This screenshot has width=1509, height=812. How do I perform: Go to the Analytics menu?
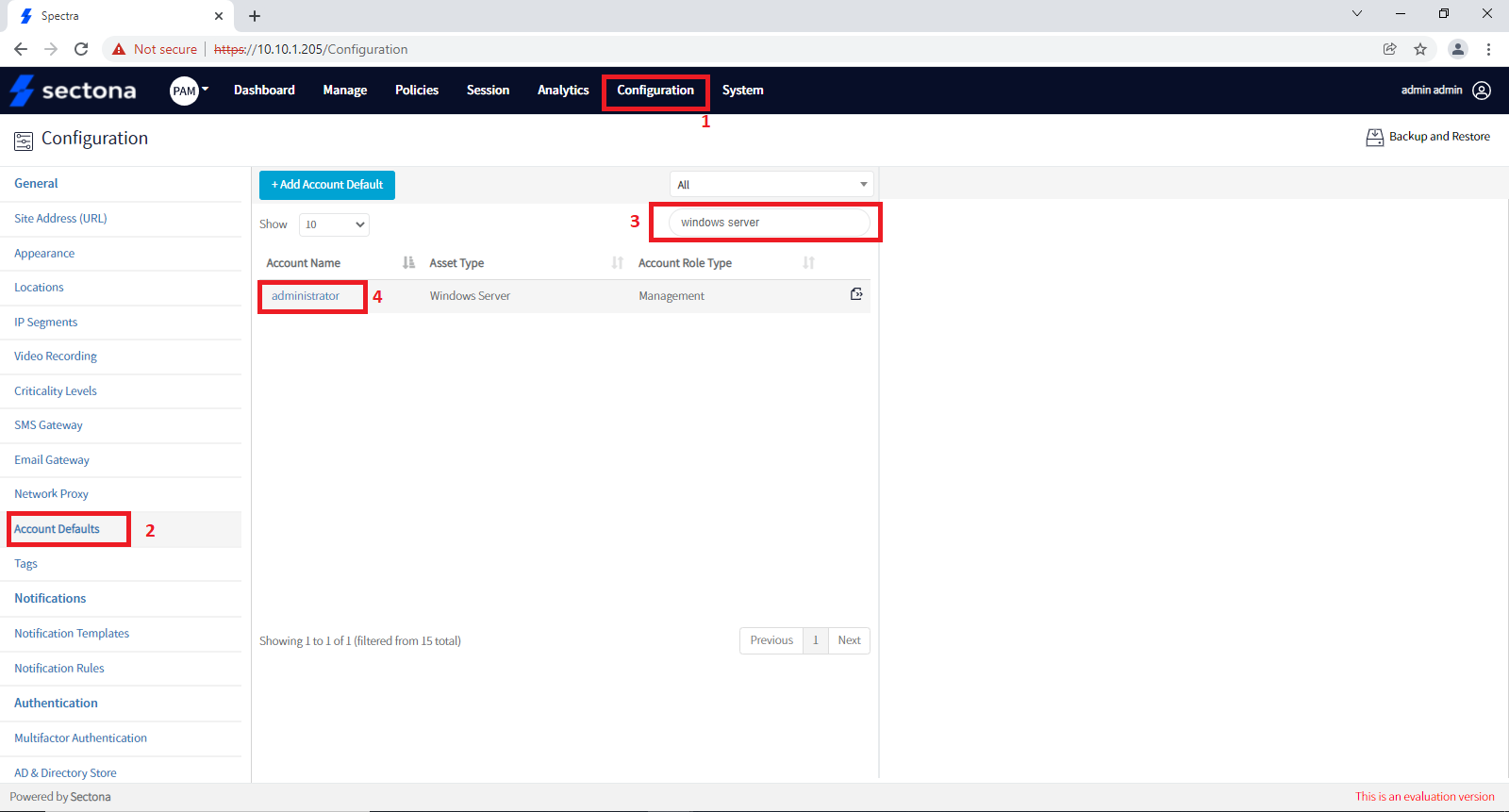(x=563, y=91)
